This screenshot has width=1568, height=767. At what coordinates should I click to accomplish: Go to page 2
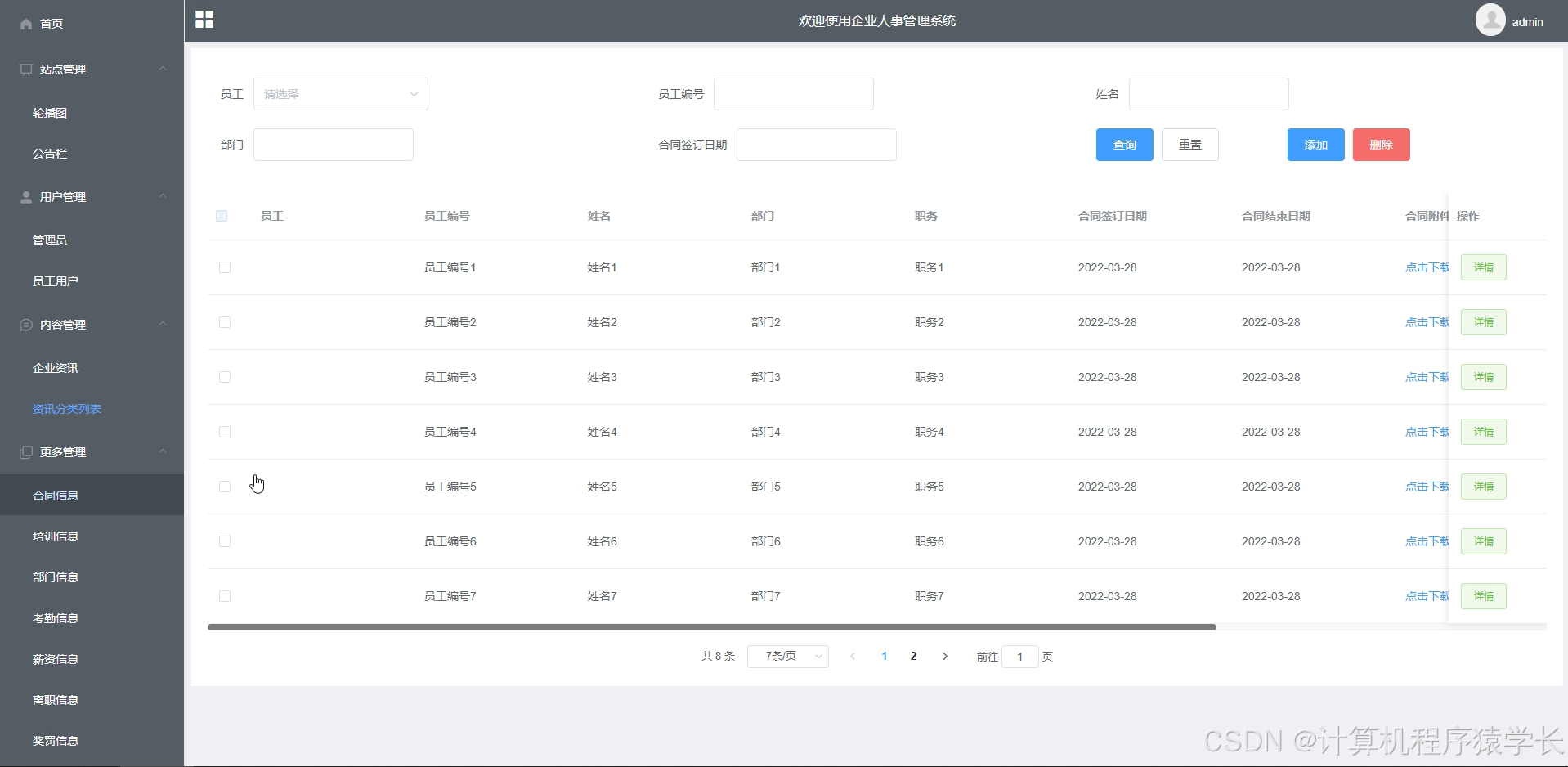click(x=913, y=656)
